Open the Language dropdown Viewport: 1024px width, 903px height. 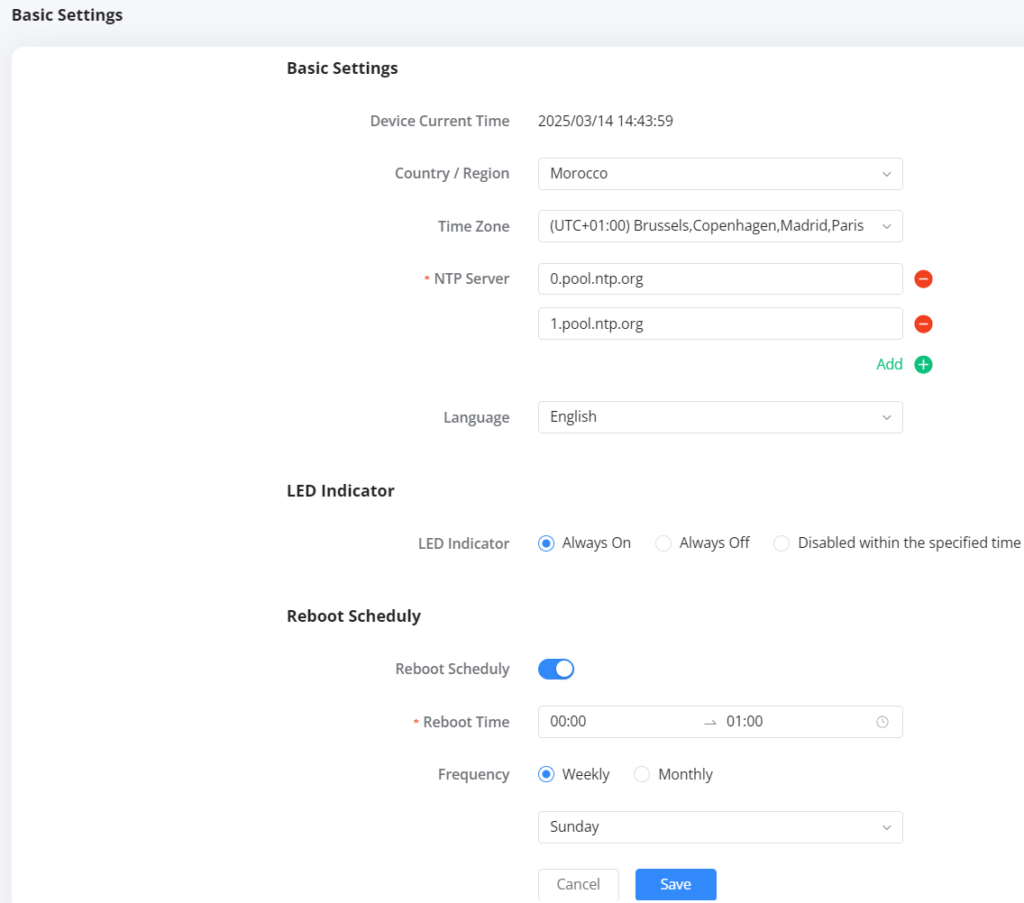point(720,417)
